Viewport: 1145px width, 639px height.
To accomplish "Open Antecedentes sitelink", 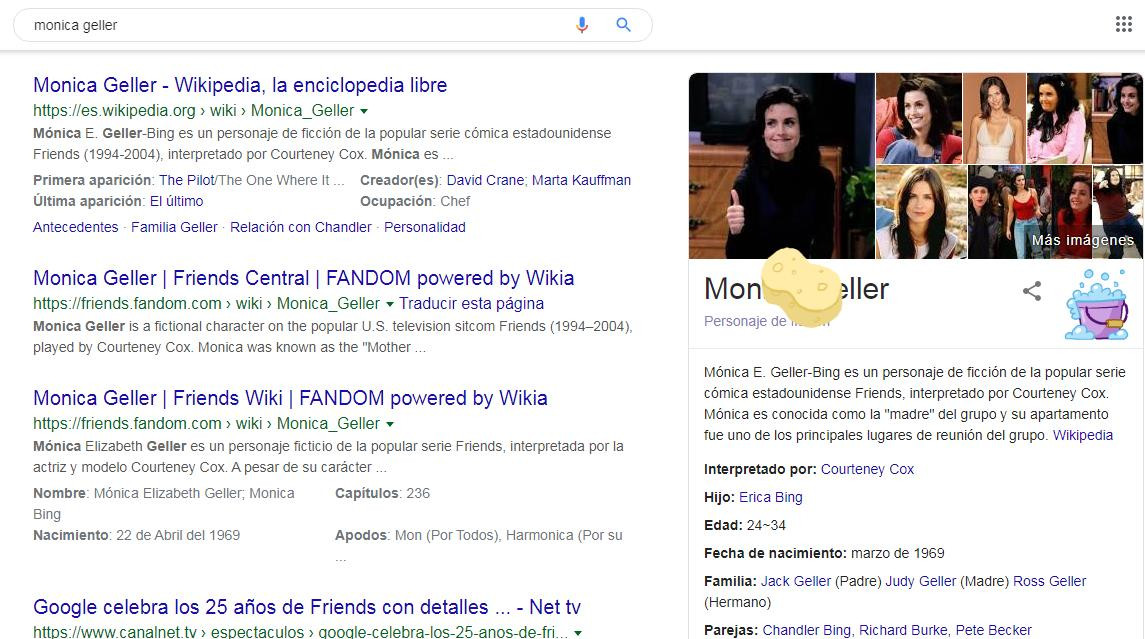I will tap(75, 227).
